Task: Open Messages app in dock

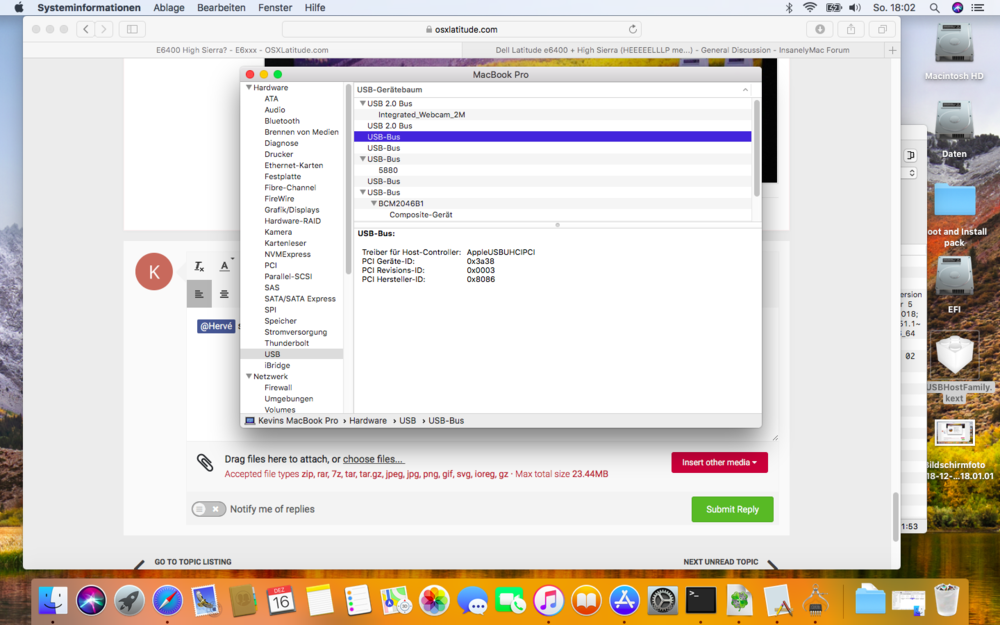Action: tap(472, 601)
